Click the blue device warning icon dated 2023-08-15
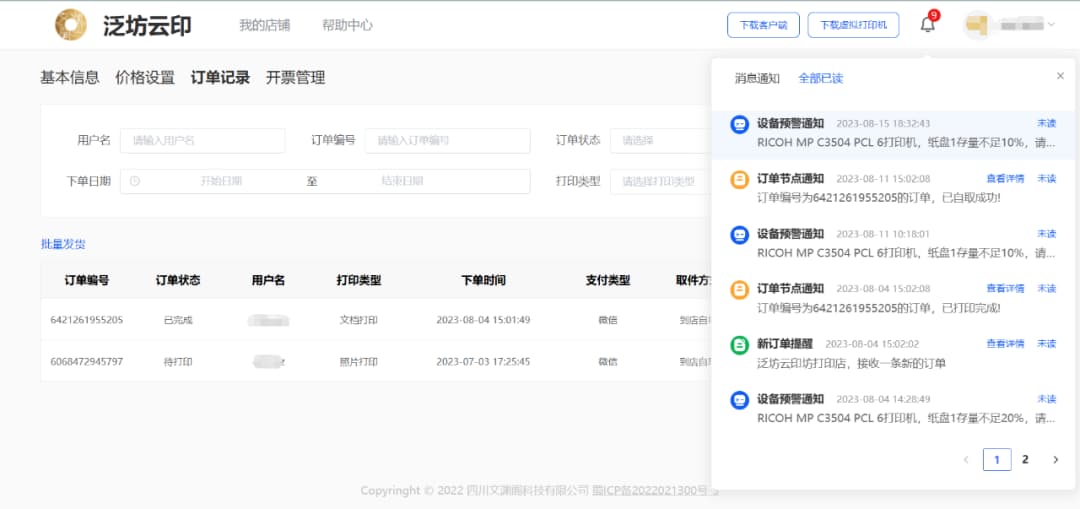1080x509 pixels. click(x=739, y=125)
